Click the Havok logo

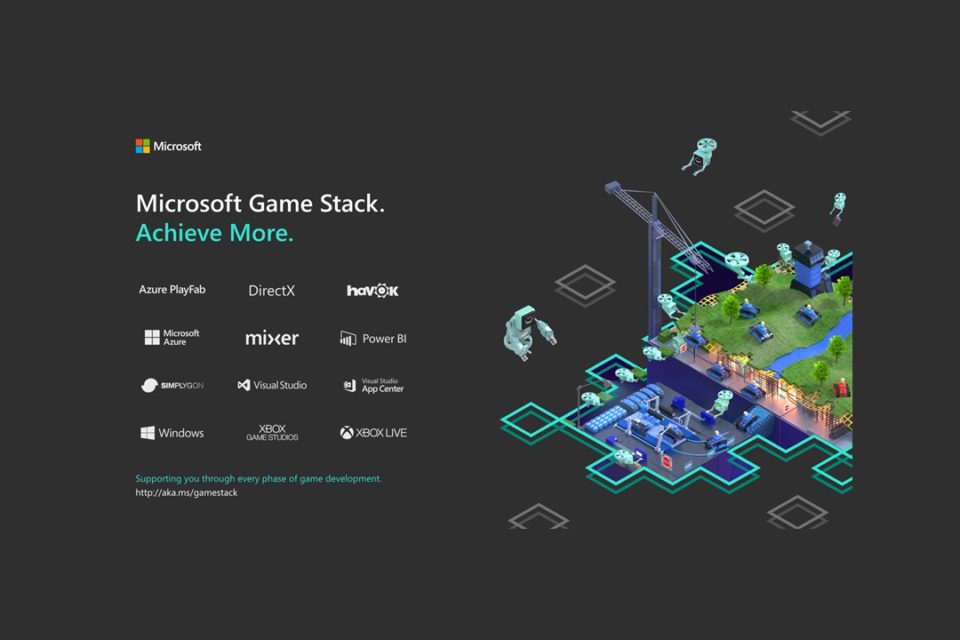[372, 290]
